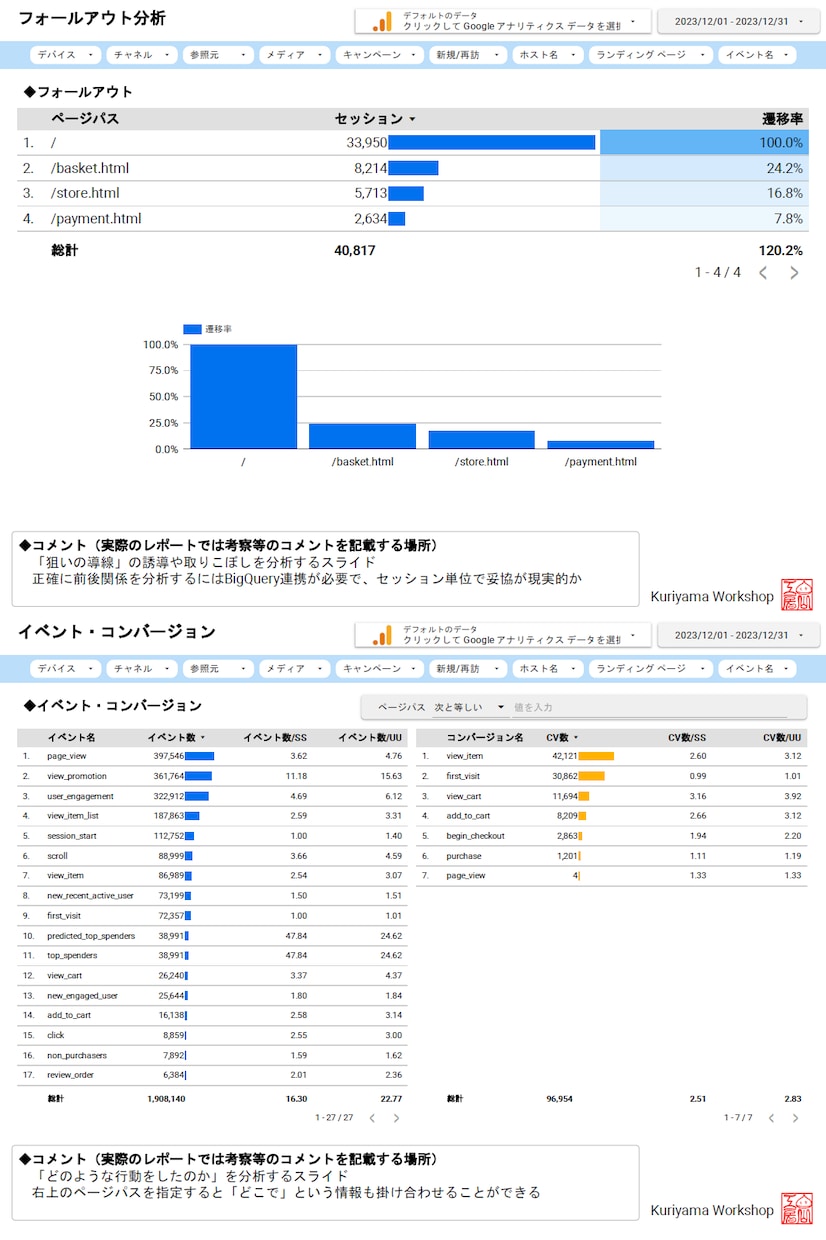Next page arrow of コンバージョン table (1-7/7)
The width and height of the screenshot is (826, 1240).
(x=795, y=1118)
